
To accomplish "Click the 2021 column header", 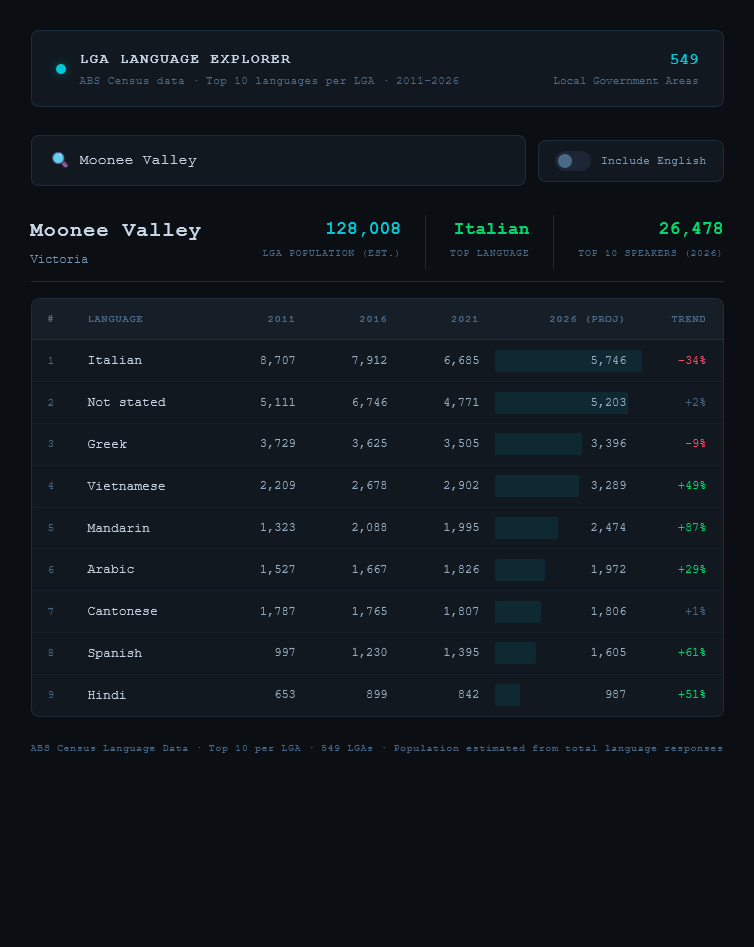I will click(464, 319).
